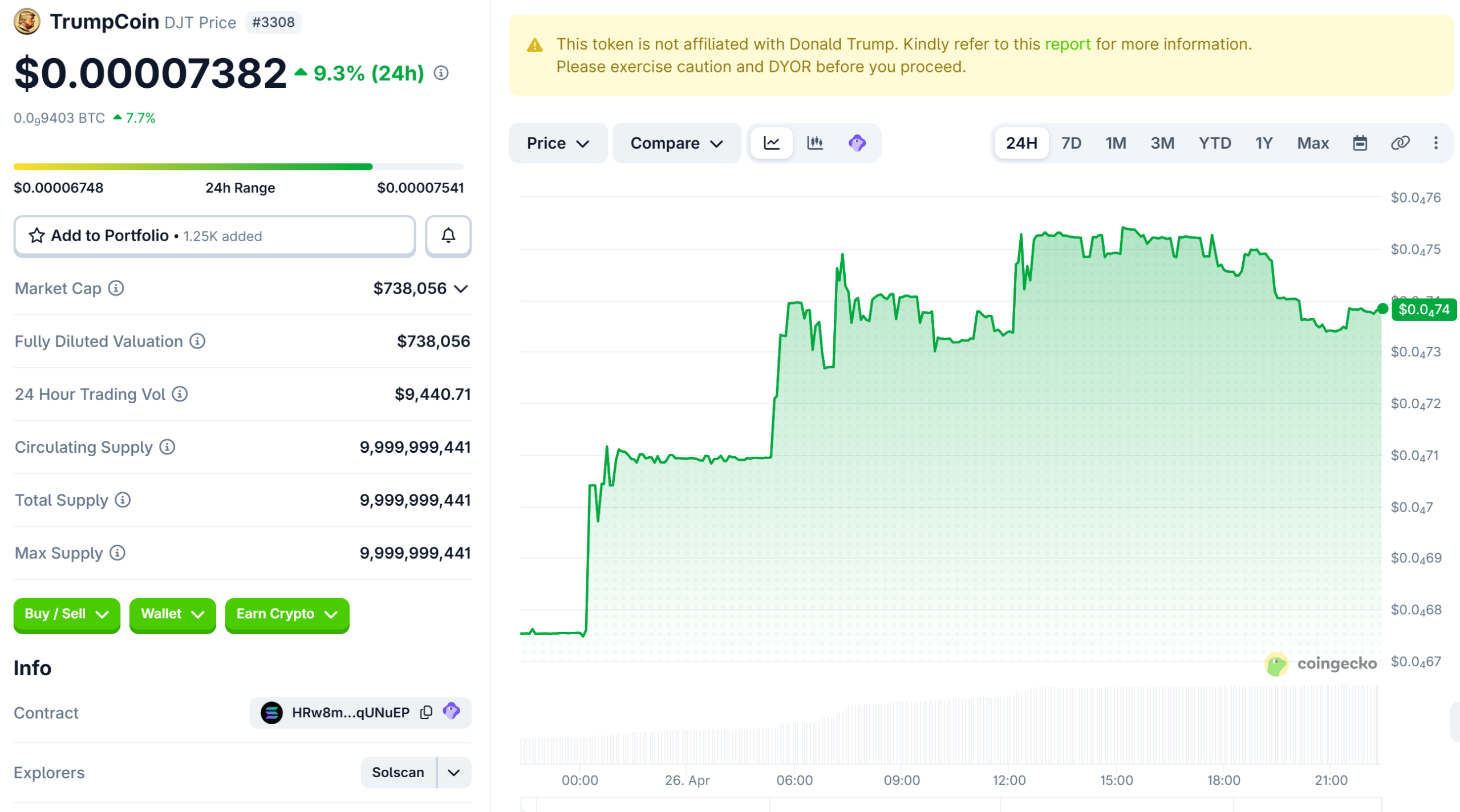
Task: Show Circulating Supply info tooltip
Action: coord(166,447)
